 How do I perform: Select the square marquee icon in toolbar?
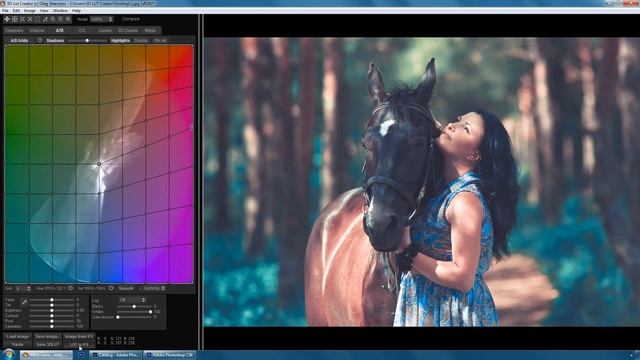pos(38,19)
